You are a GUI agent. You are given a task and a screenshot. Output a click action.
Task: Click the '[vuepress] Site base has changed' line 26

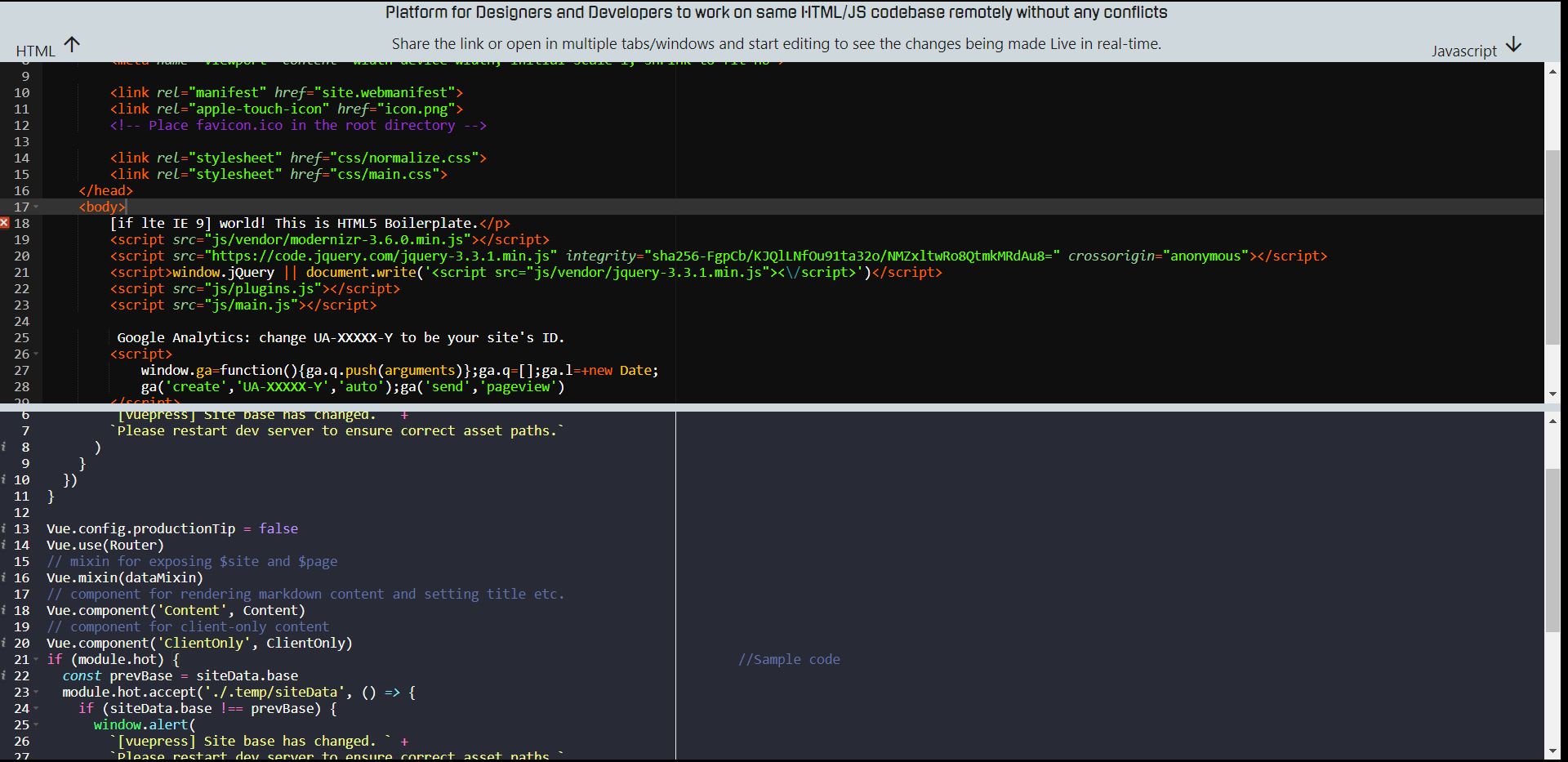point(259,741)
